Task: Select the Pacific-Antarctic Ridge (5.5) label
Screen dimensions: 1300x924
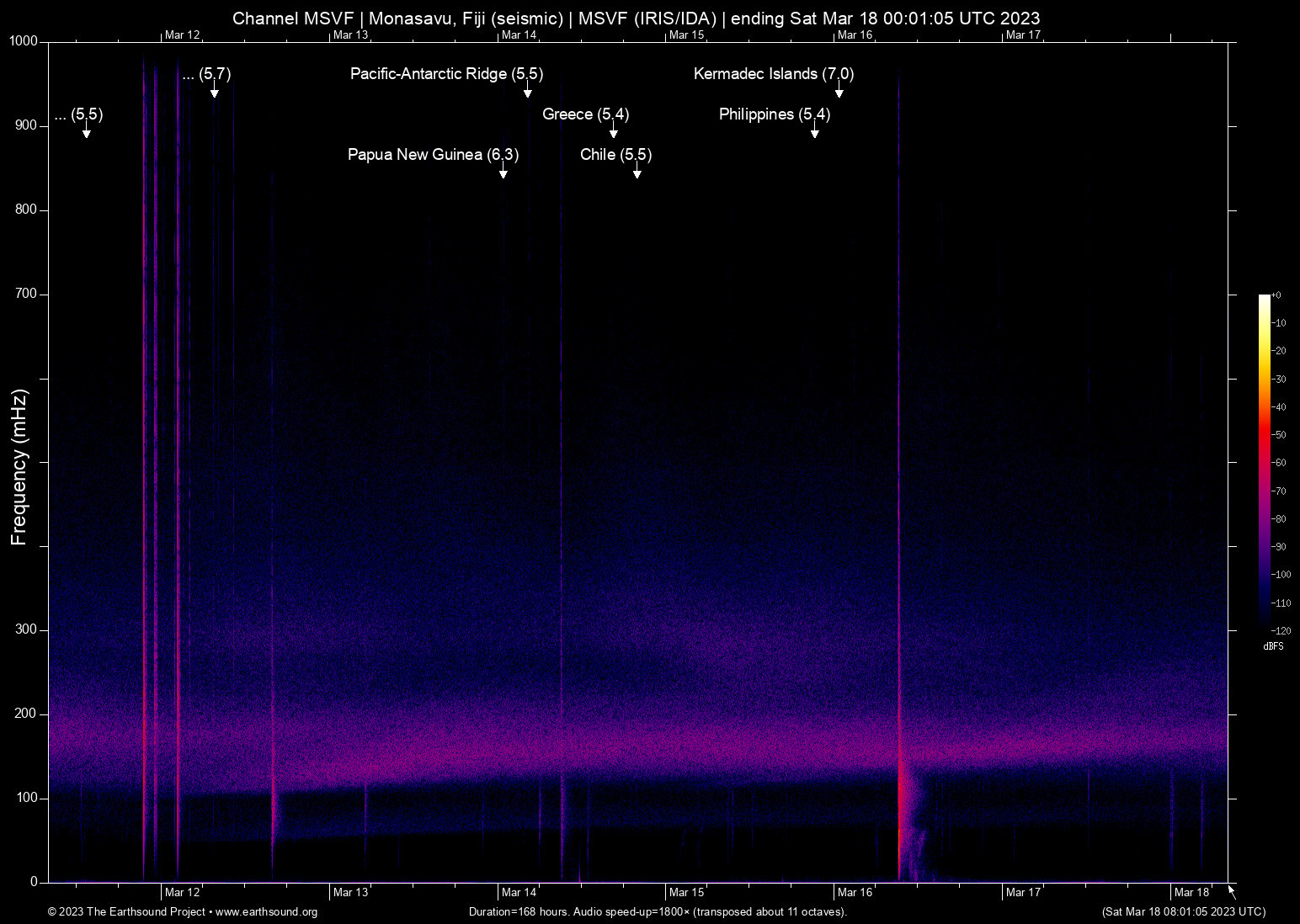Action: [446, 74]
